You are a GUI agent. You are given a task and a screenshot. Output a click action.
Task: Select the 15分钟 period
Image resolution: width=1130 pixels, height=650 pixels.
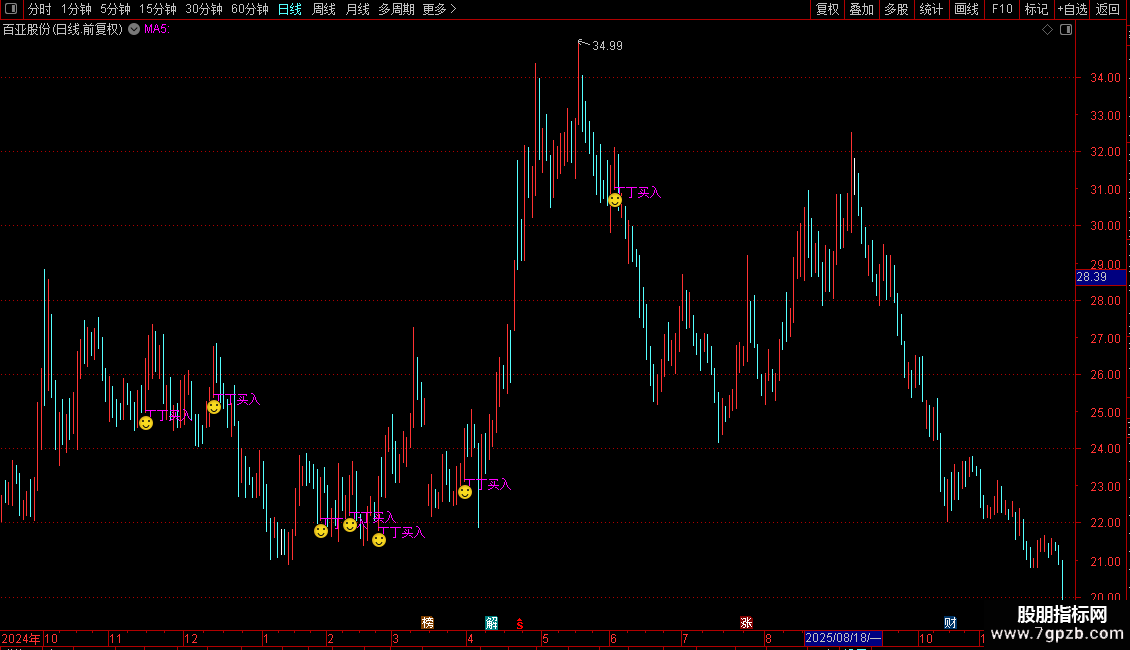pos(157,9)
